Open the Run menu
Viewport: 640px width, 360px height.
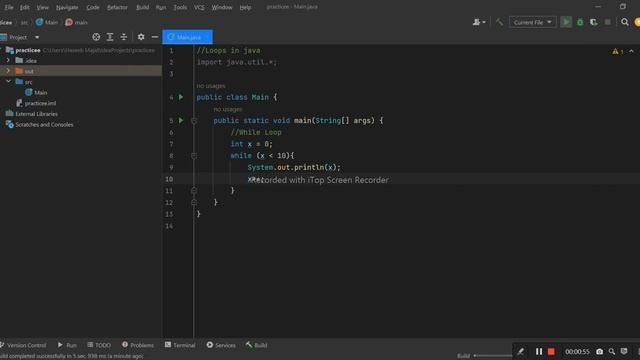(161, 7)
